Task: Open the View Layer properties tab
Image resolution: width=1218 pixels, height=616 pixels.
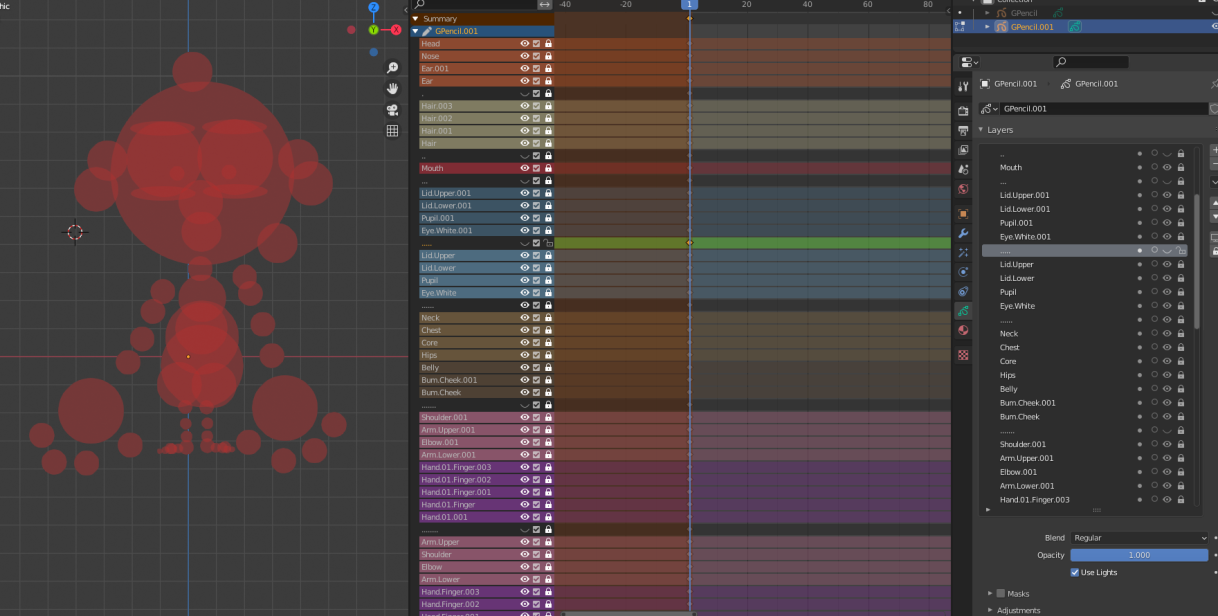Action: pos(963,150)
